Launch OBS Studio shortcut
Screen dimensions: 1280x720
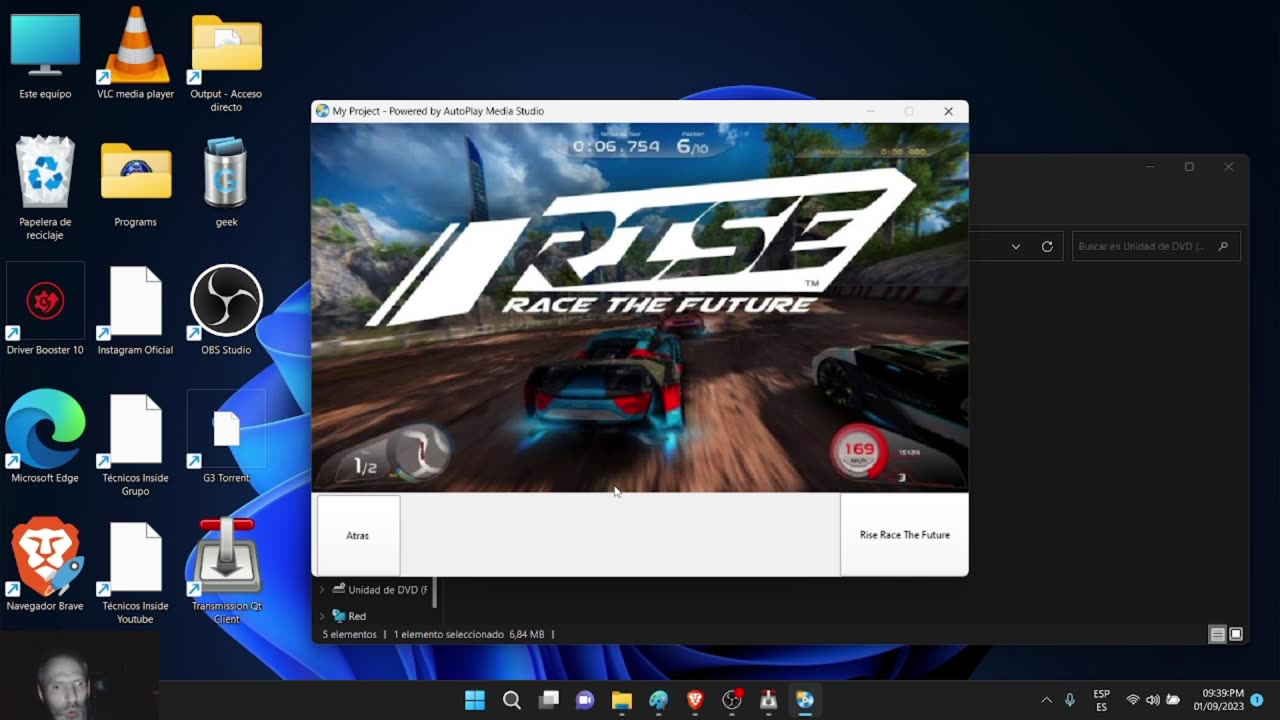226,310
